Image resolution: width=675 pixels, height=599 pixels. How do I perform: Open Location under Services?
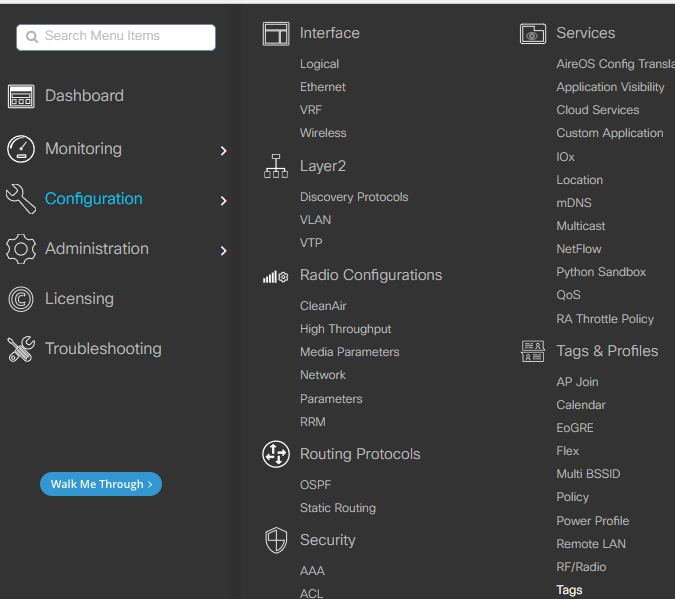(580, 180)
